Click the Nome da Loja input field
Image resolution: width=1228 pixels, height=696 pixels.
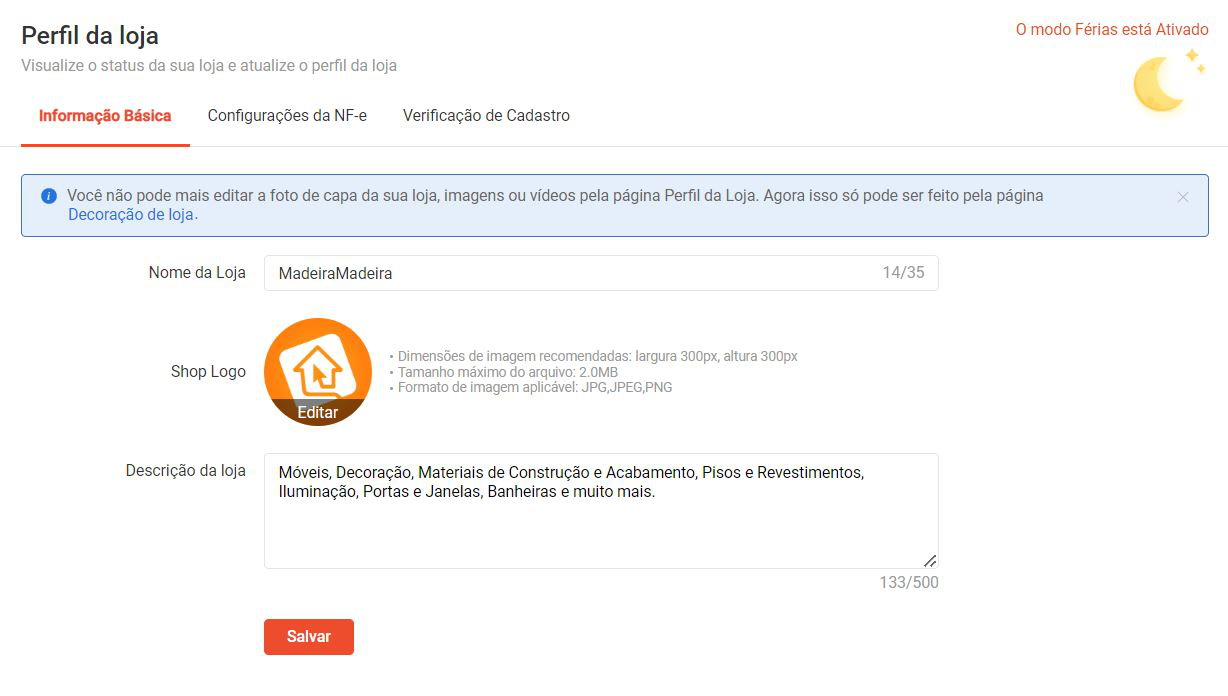601,273
